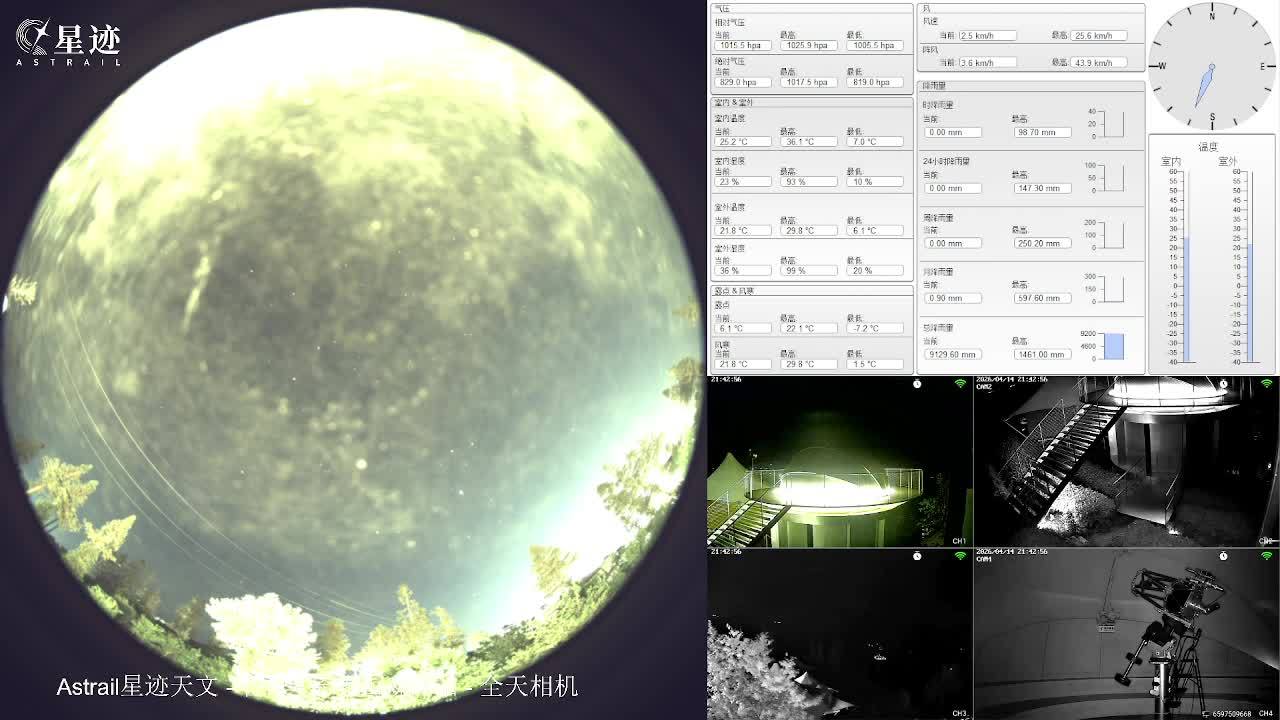The height and width of the screenshot is (720, 1280).
Task: Click the timer icon on the CAM2 feed
Action: pos(1224,383)
